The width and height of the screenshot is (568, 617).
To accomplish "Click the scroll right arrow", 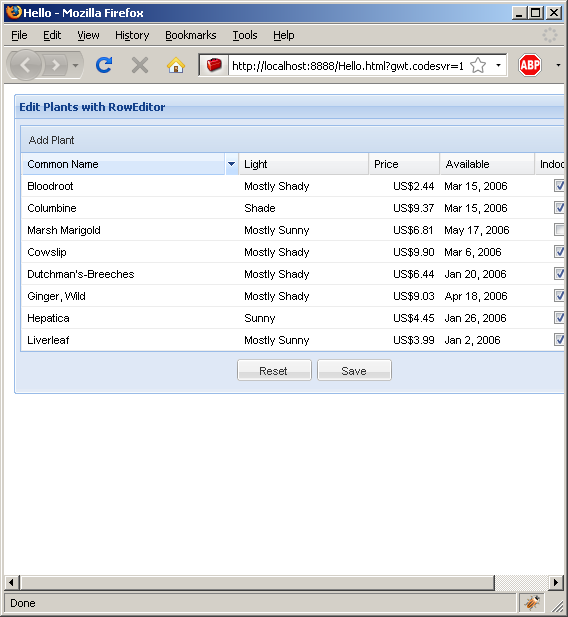I will pyautogui.click(x=555, y=582).
